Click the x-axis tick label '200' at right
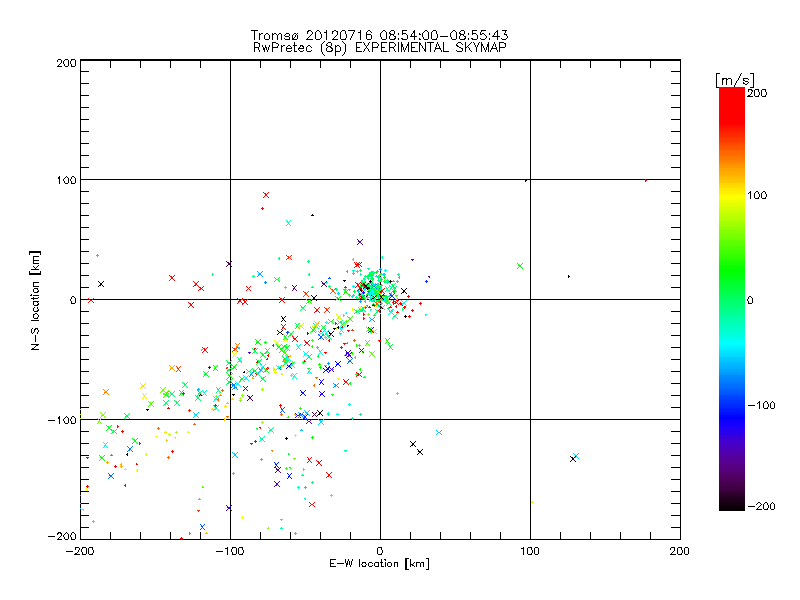The height and width of the screenshot is (600, 800). [679, 551]
